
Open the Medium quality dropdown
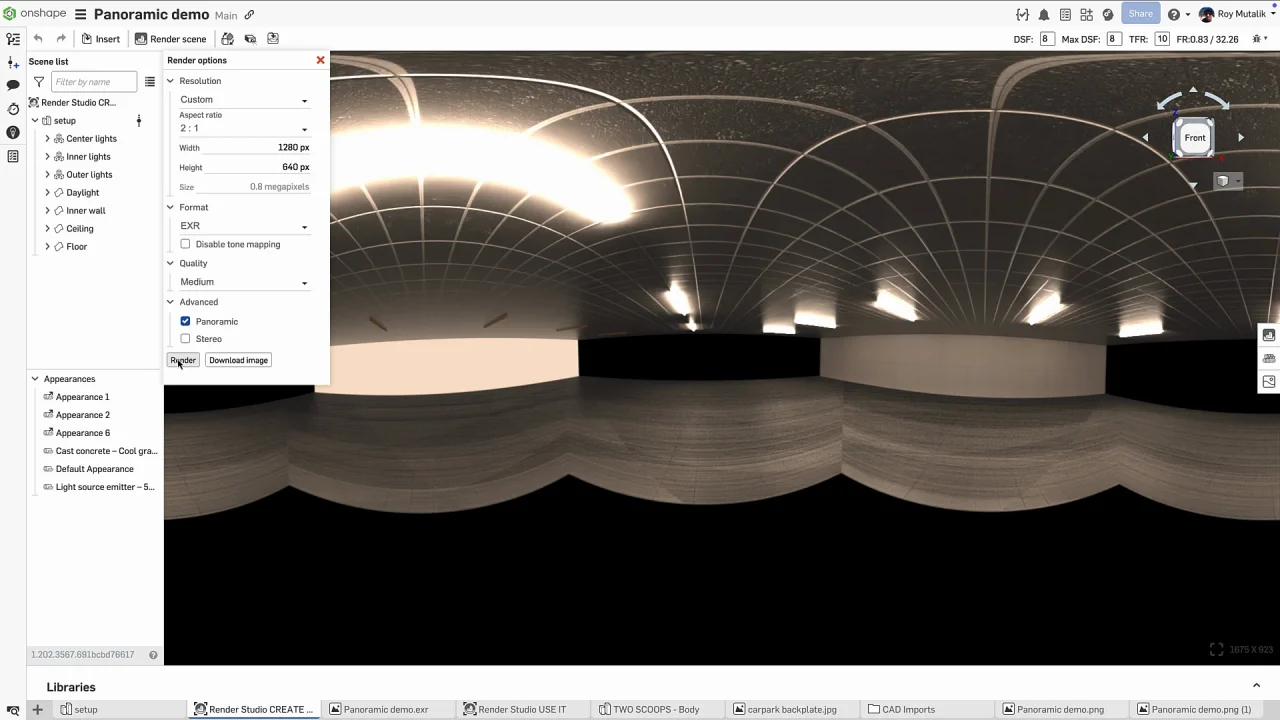click(243, 282)
